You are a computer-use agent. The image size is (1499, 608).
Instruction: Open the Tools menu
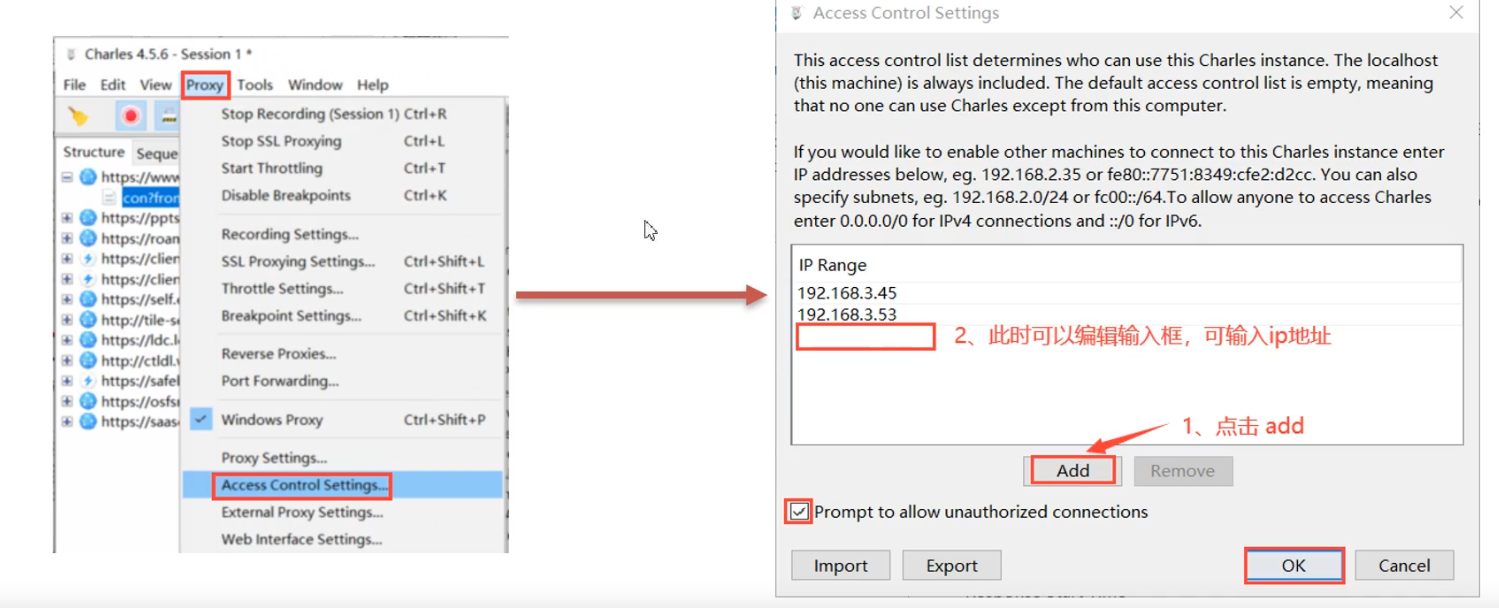click(x=255, y=85)
